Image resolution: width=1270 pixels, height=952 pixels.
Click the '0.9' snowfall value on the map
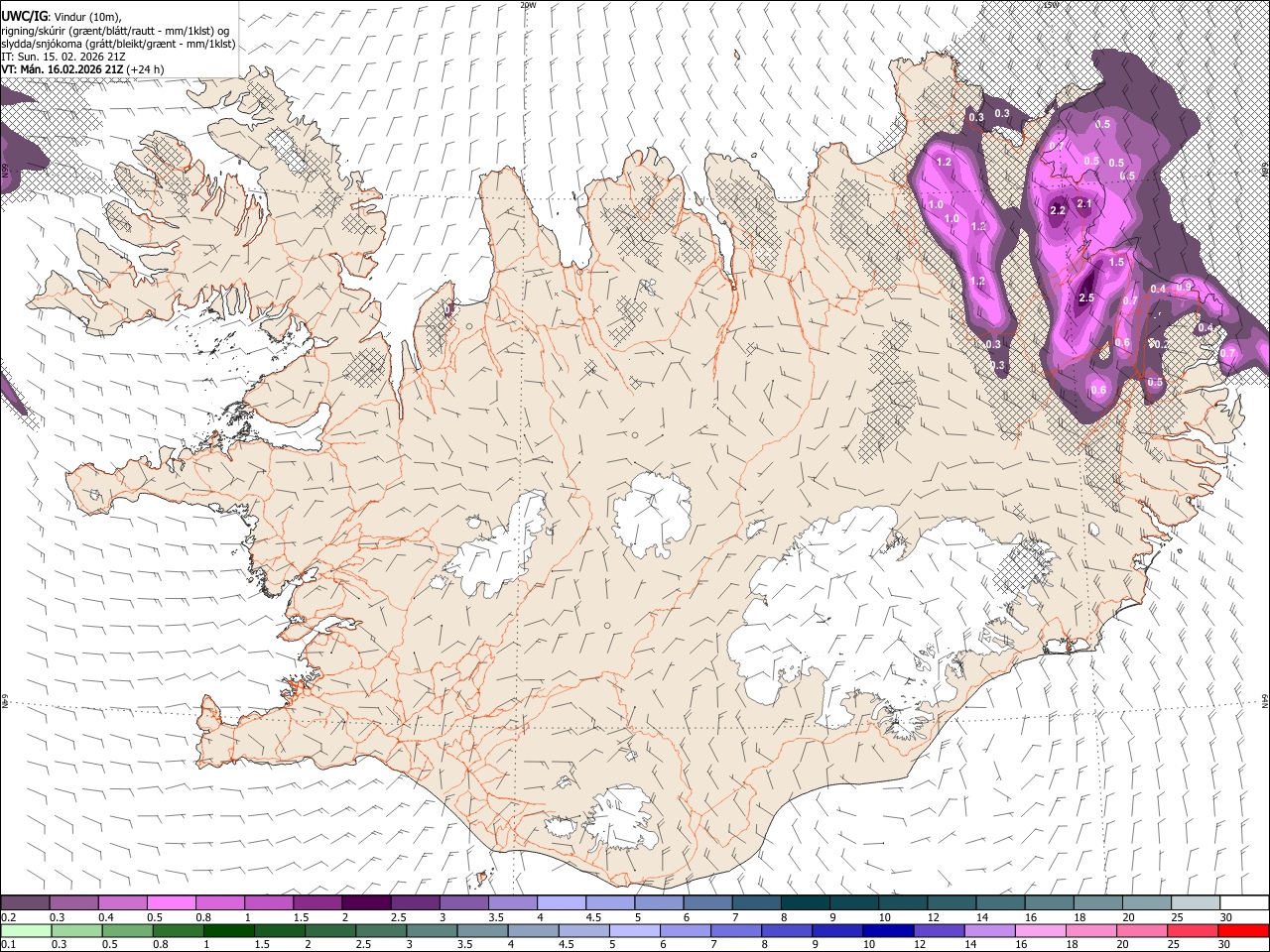pyautogui.click(x=1184, y=287)
